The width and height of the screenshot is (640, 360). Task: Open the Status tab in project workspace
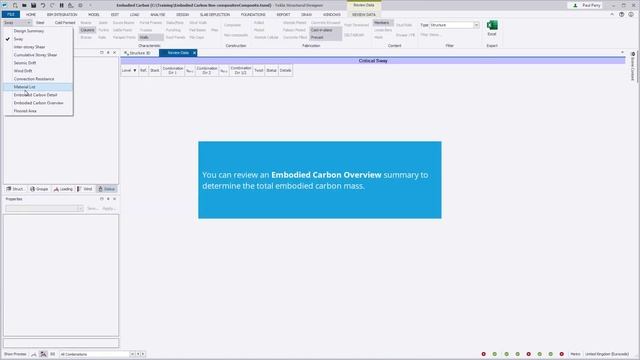point(107,189)
